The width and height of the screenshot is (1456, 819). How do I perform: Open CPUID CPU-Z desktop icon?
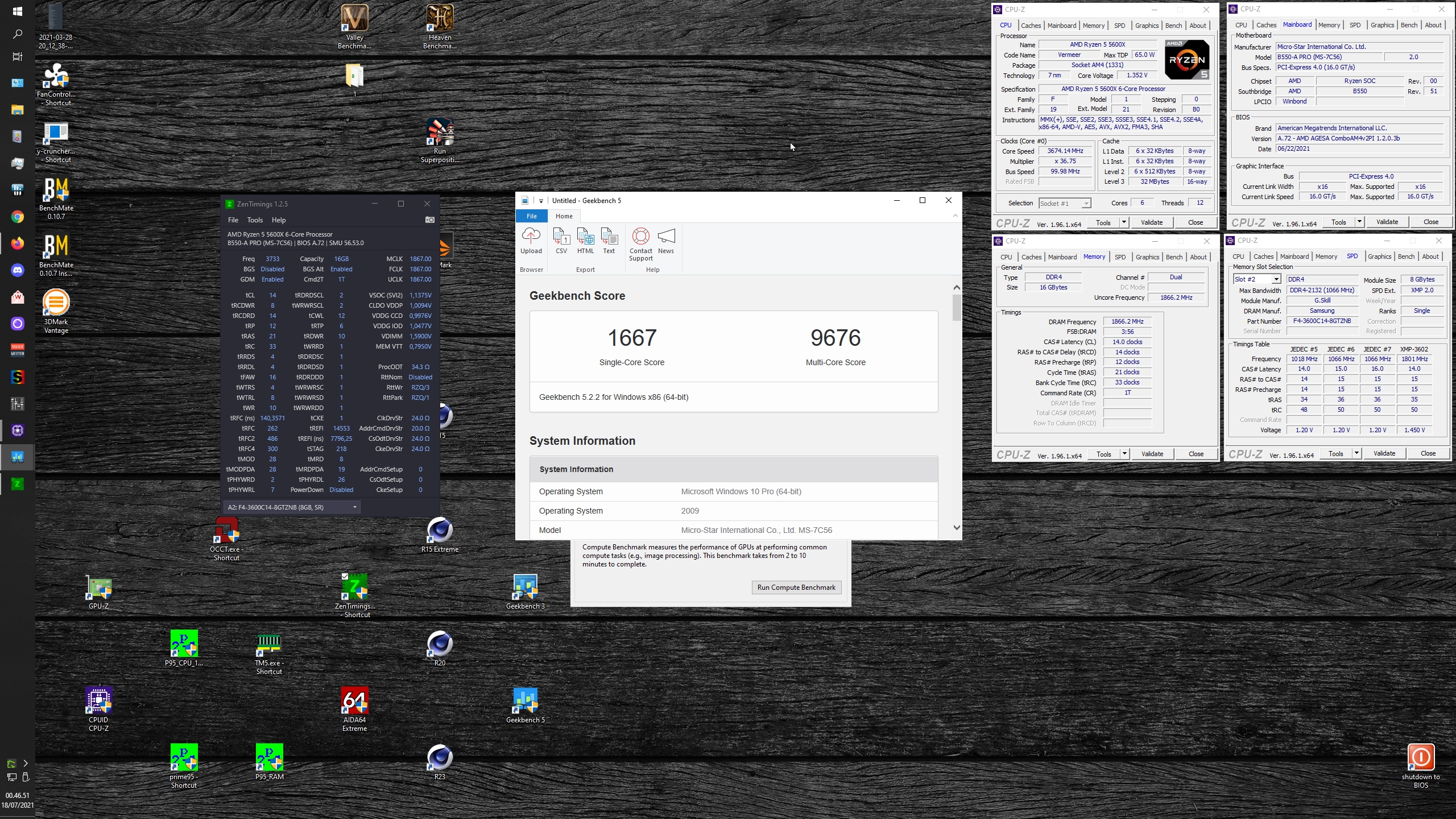click(x=99, y=709)
